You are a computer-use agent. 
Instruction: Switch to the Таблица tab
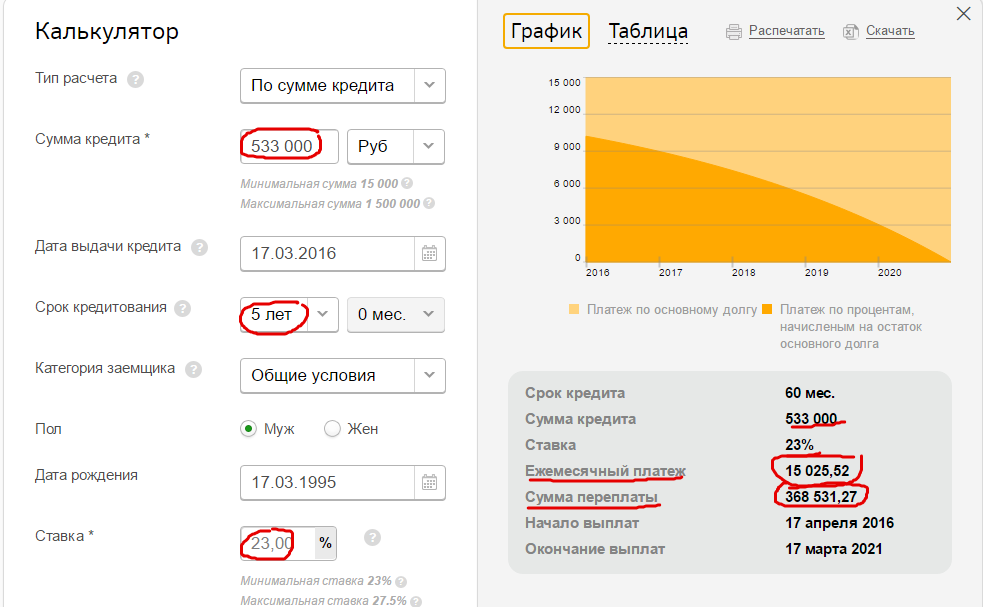point(648,31)
